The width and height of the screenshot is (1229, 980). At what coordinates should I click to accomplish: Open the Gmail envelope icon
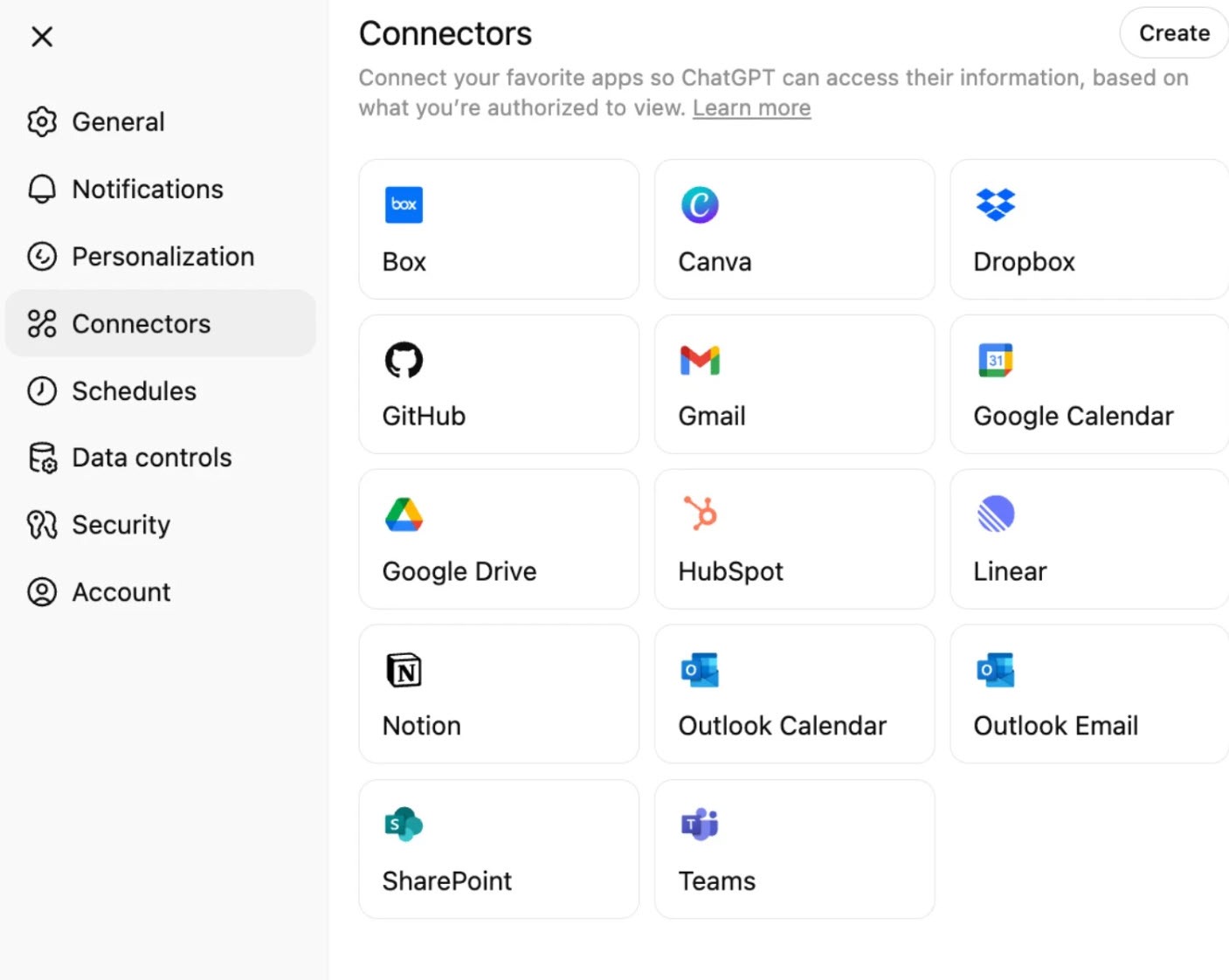coord(700,360)
